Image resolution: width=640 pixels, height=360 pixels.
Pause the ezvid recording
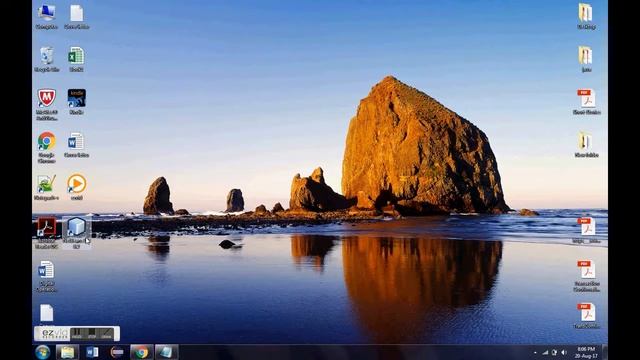click(x=77, y=333)
